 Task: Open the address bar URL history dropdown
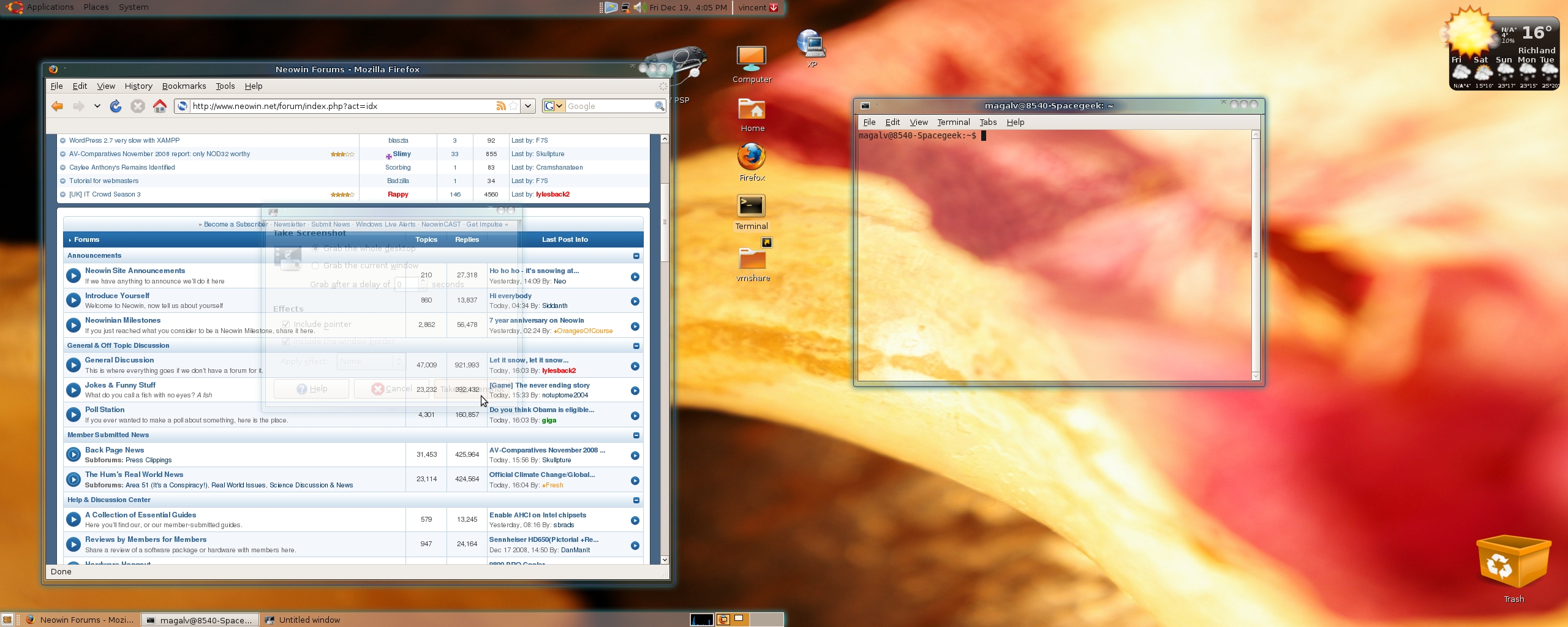[528, 106]
